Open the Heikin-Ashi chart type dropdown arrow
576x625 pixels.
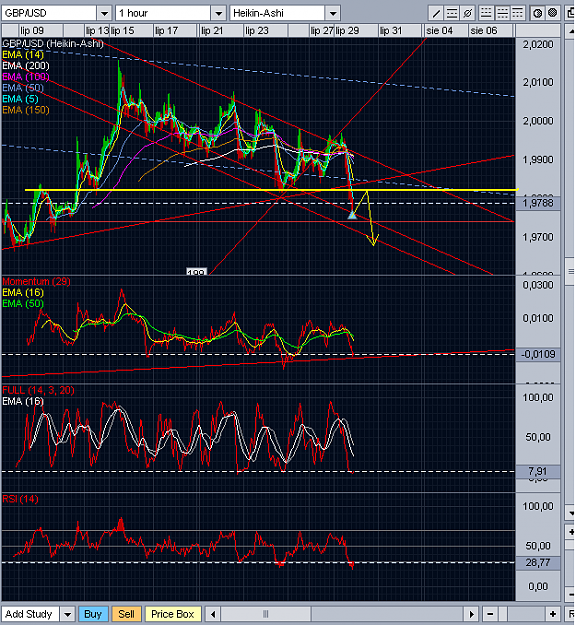tap(333, 13)
